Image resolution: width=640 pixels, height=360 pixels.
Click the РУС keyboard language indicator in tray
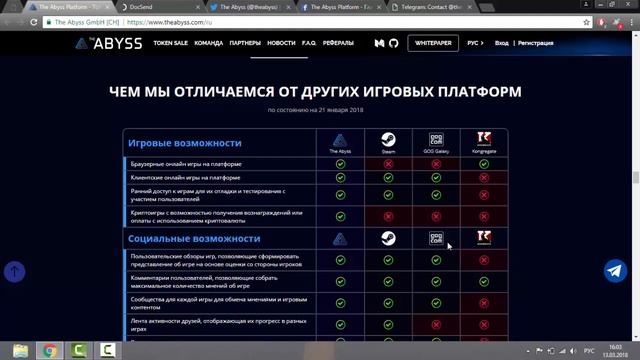[x=589, y=351]
